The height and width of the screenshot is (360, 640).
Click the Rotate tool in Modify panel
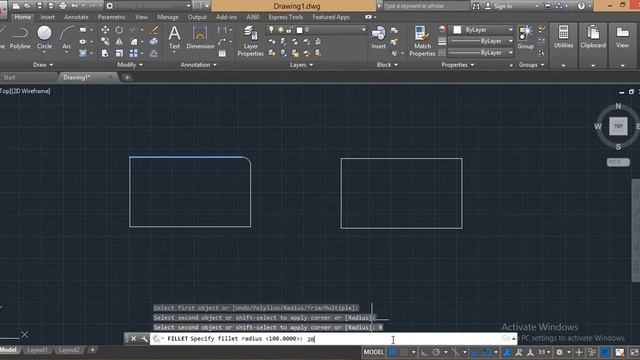click(119, 30)
